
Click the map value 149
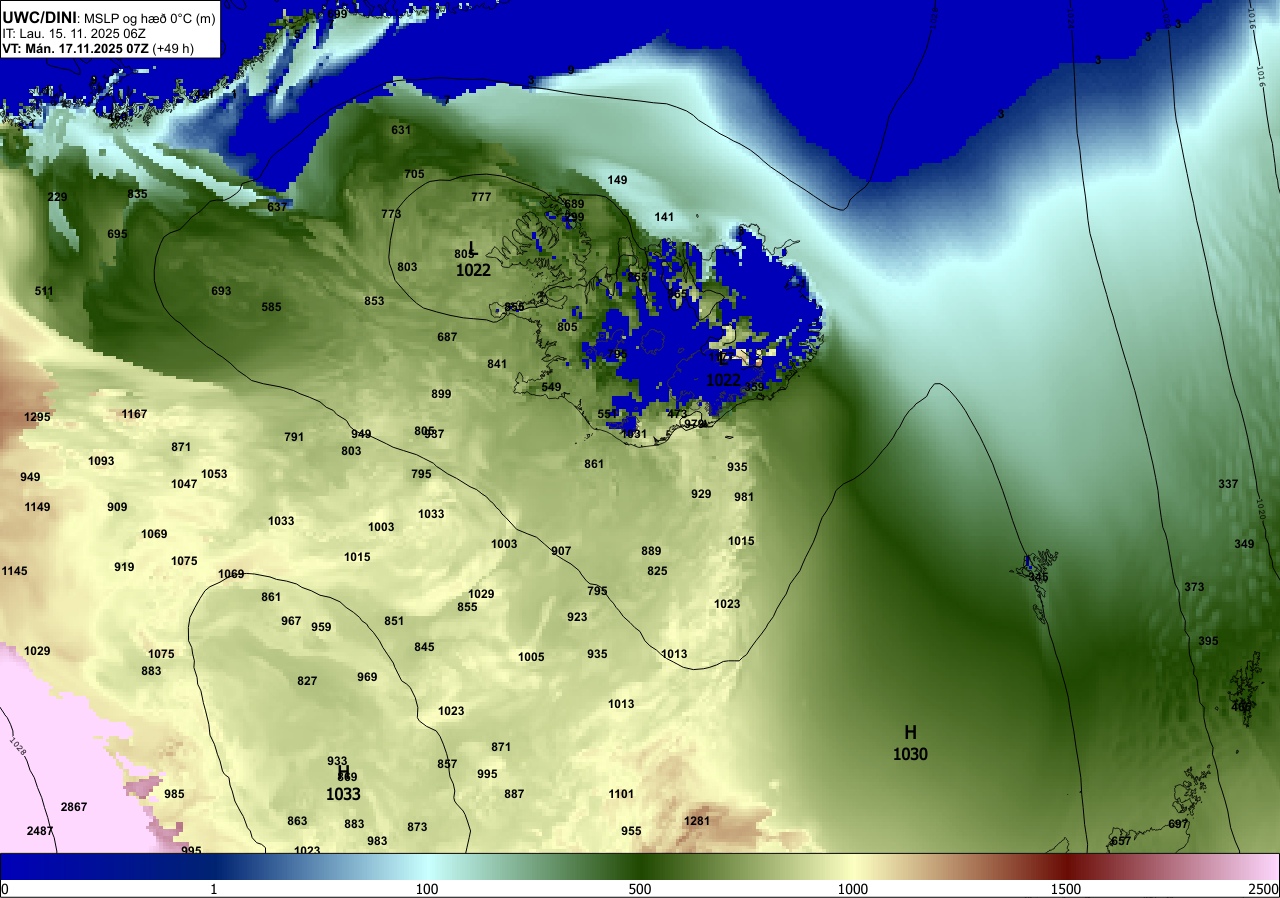617,180
